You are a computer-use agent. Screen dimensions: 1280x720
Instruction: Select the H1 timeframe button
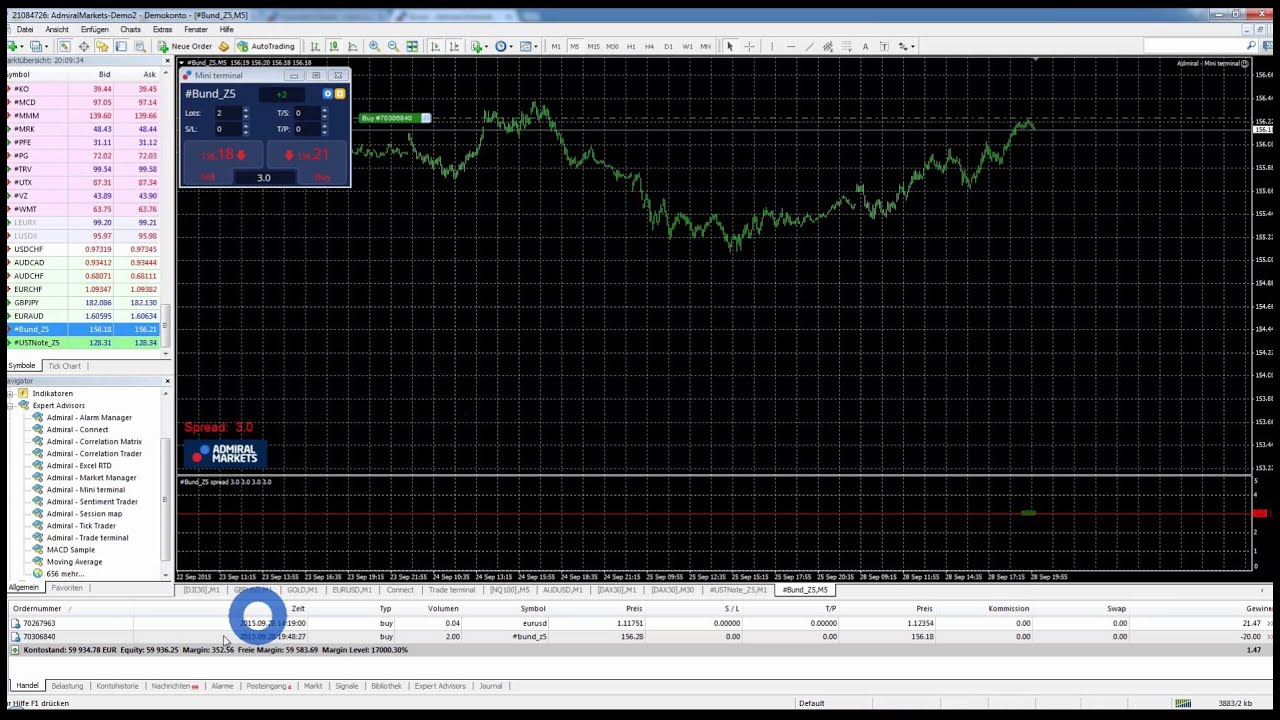point(631,46)
